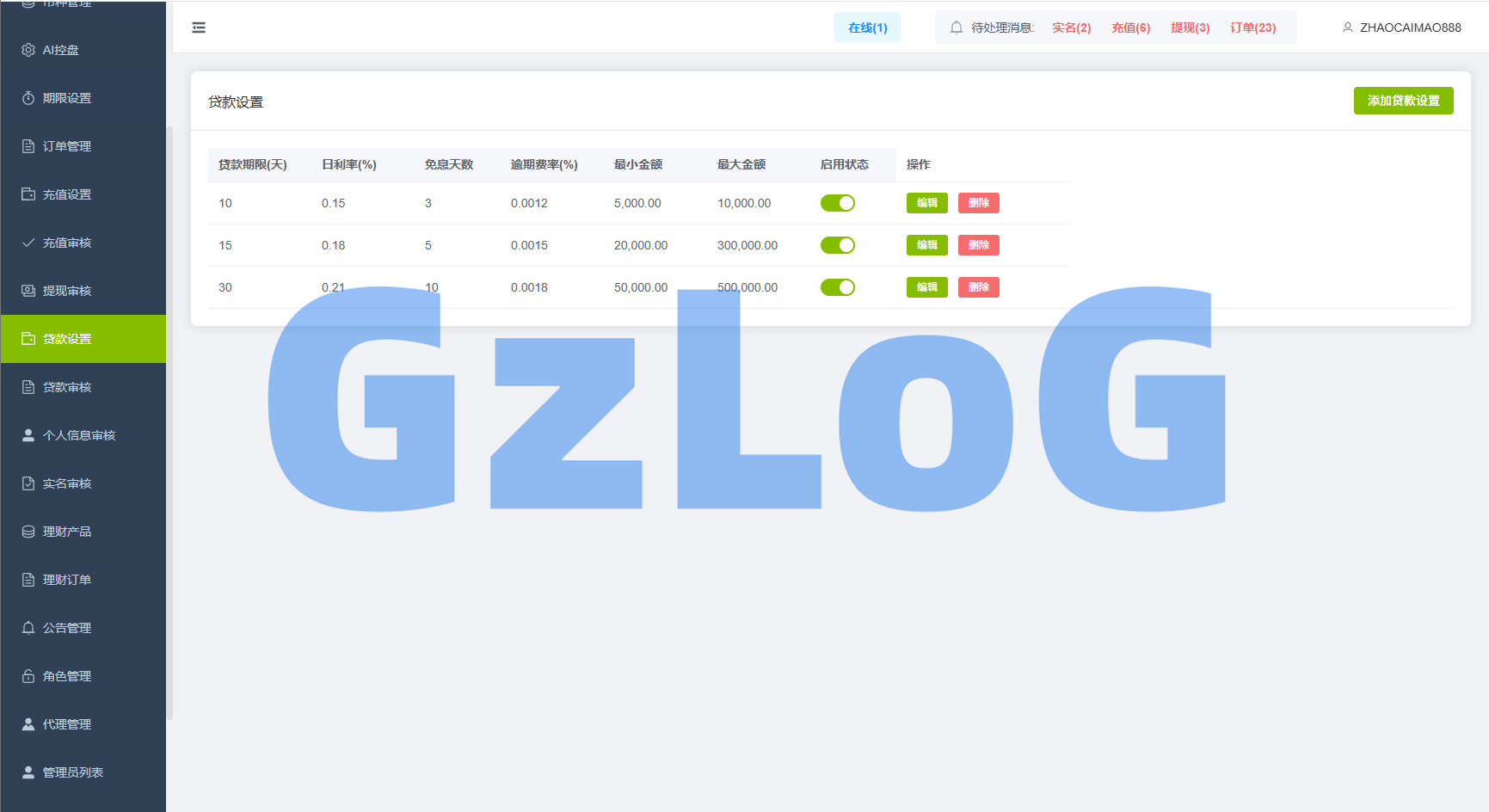This screenshot has width=1489, height=812.
Task: Toggle enable switch for 10-day loan
Action: click(x=838, y=203)
